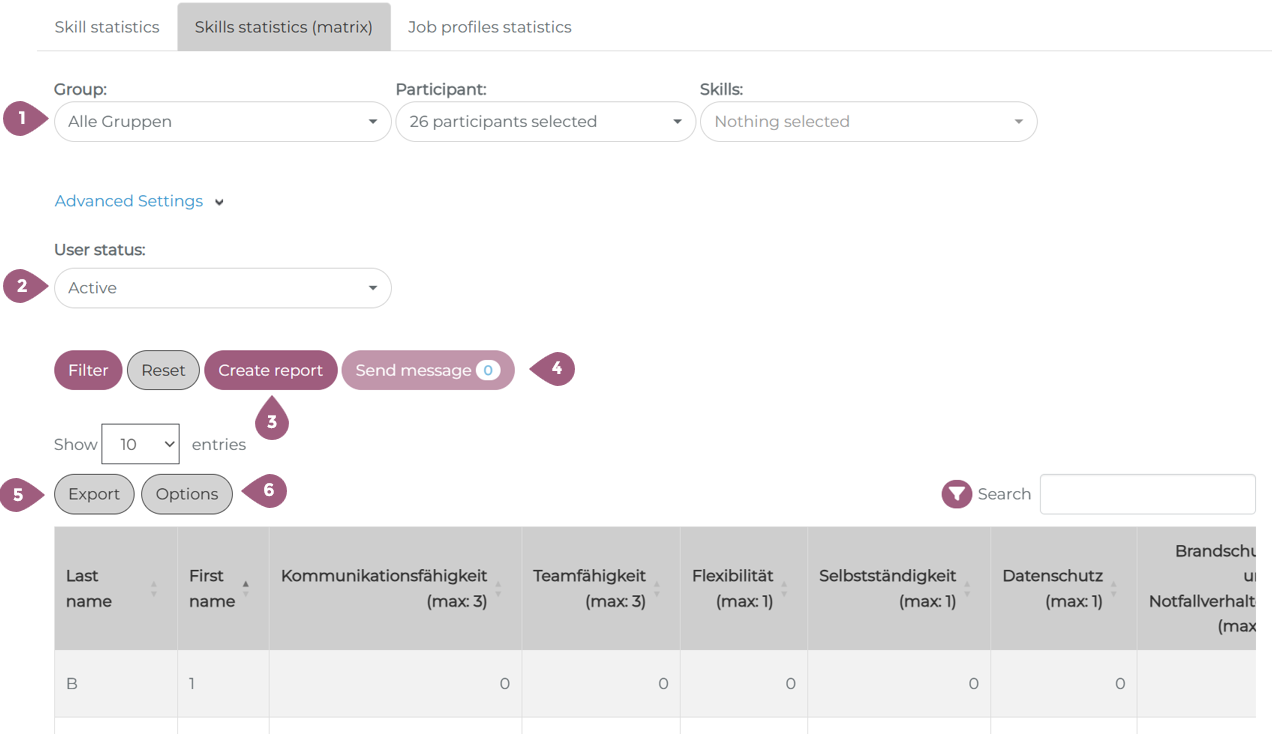Sort the Kommunikationsfähigkeit column

498,589
